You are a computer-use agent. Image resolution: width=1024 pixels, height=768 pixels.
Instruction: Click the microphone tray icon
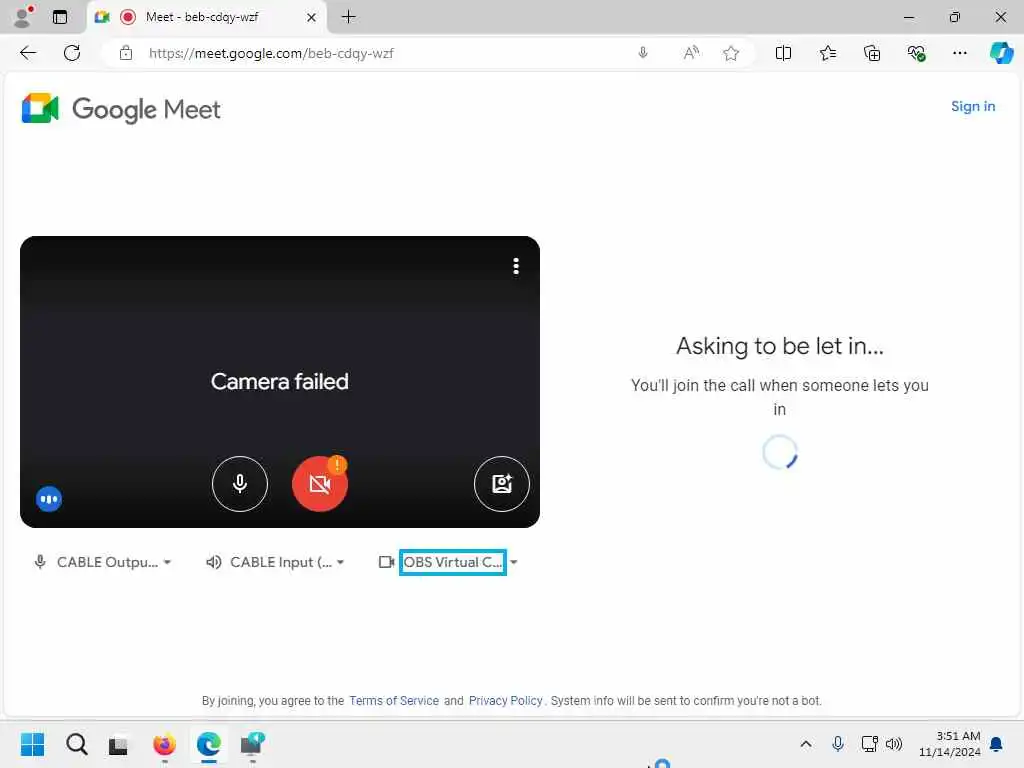pos(838,744)
